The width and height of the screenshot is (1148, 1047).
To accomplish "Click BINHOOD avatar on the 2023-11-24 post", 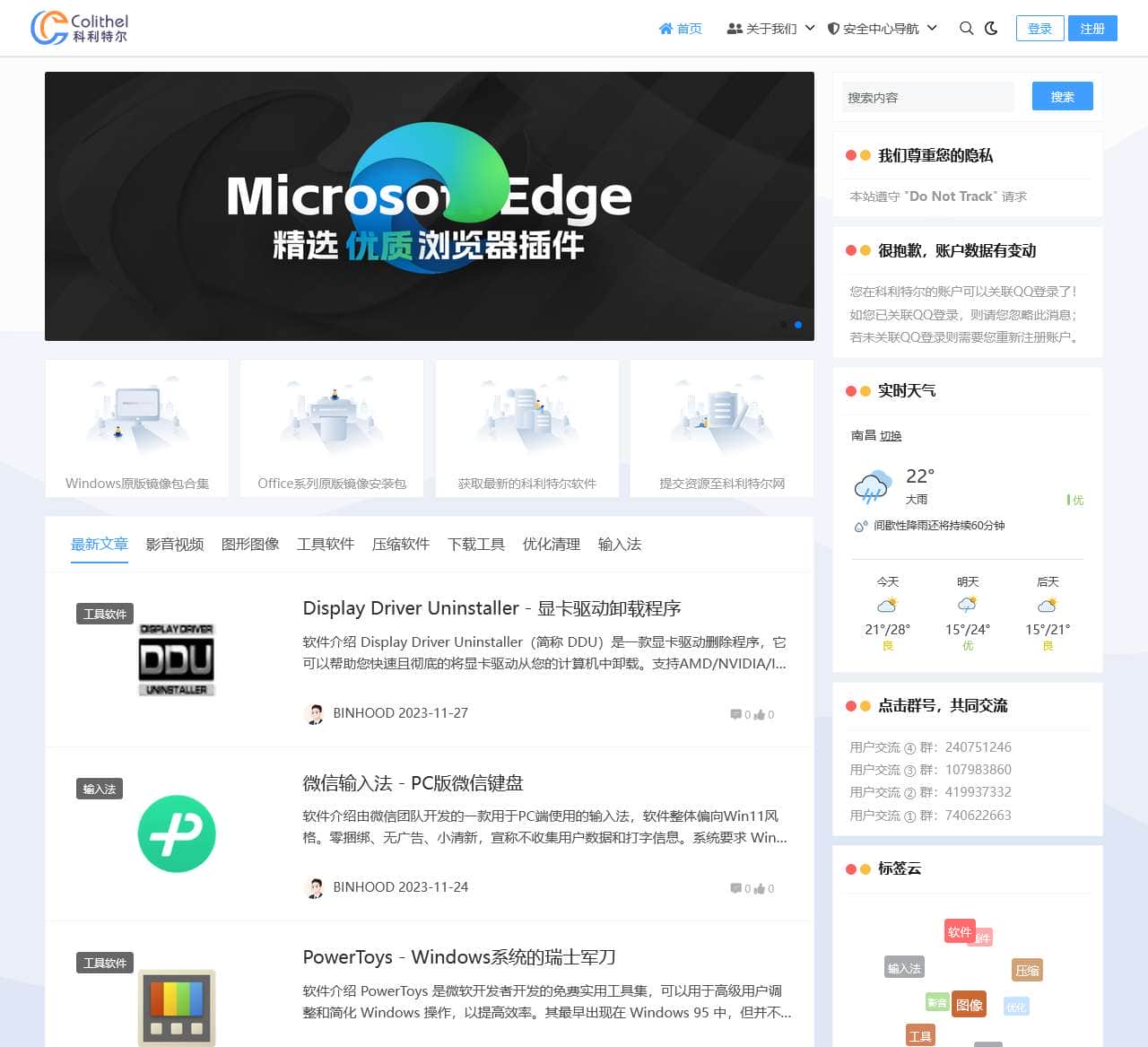I will [x=315, y=888].
